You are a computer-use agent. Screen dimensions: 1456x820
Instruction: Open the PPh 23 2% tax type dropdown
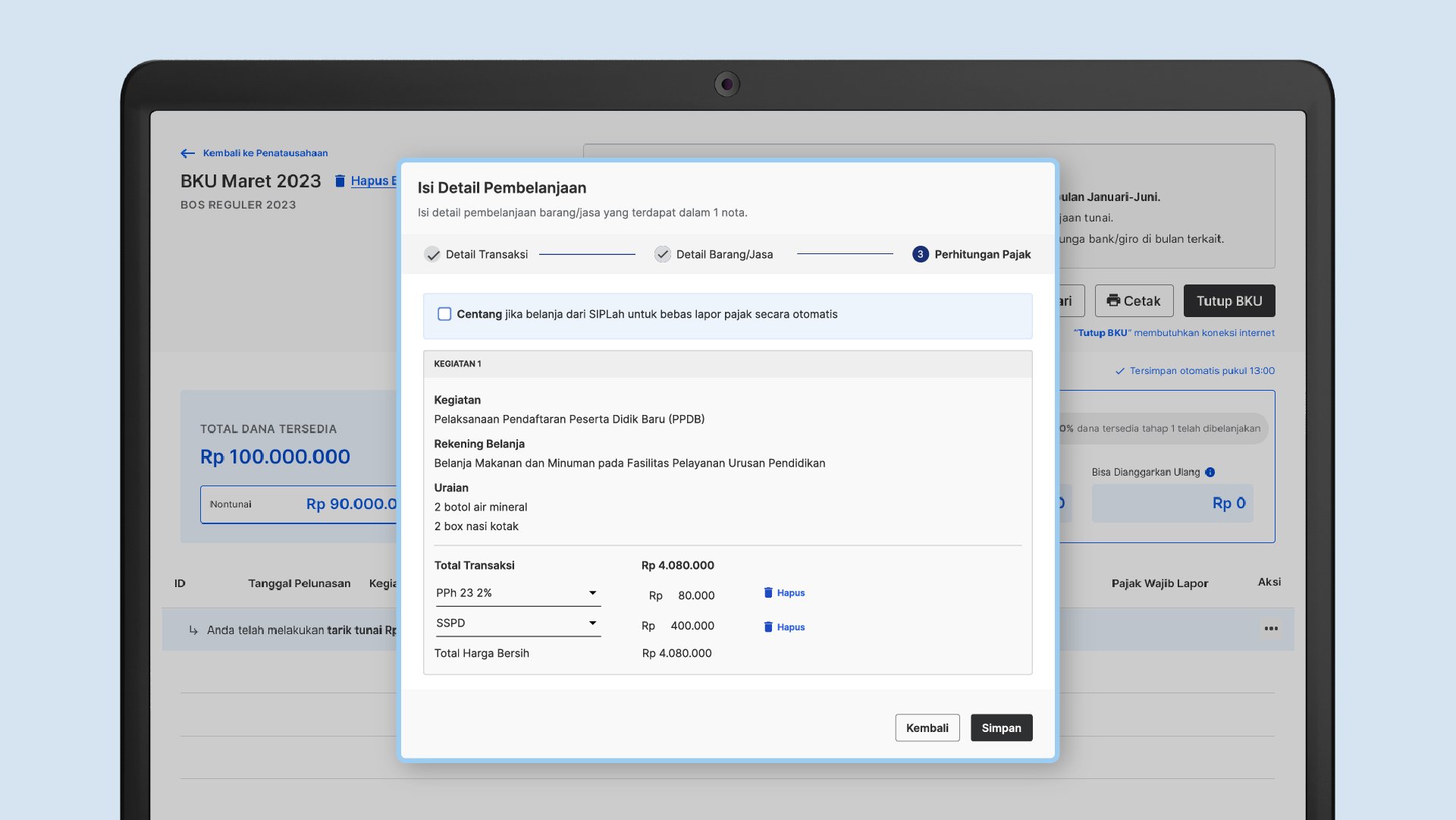pos(517,593)
